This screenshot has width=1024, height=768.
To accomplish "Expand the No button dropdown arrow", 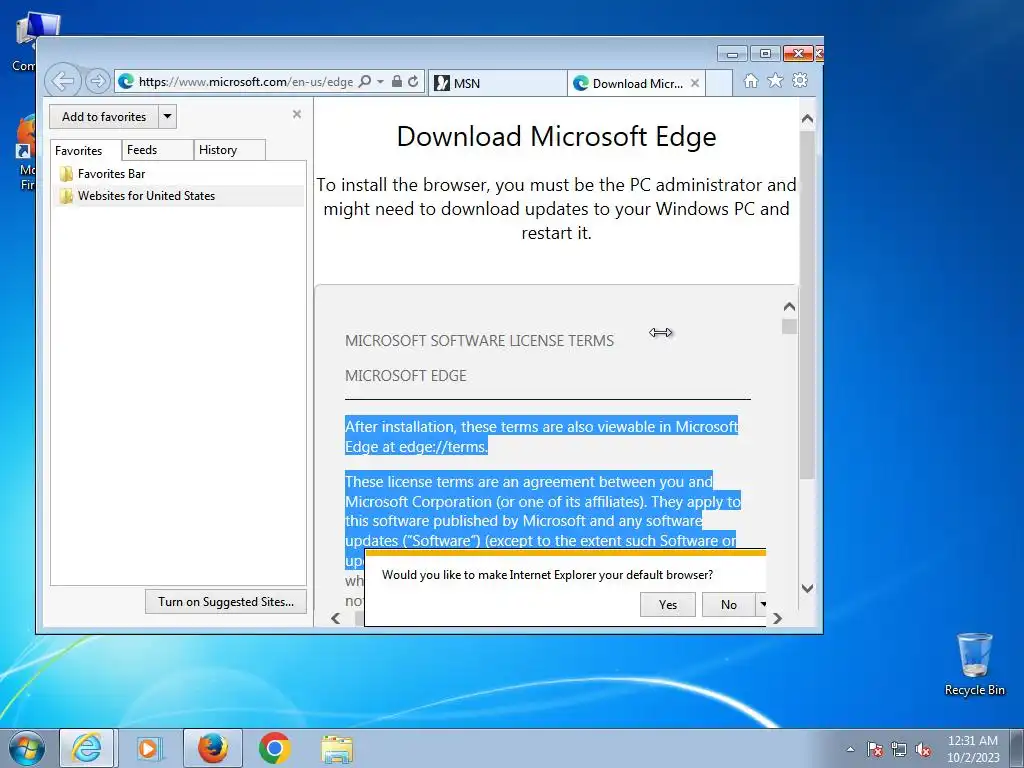I will (x=761, y=604).
